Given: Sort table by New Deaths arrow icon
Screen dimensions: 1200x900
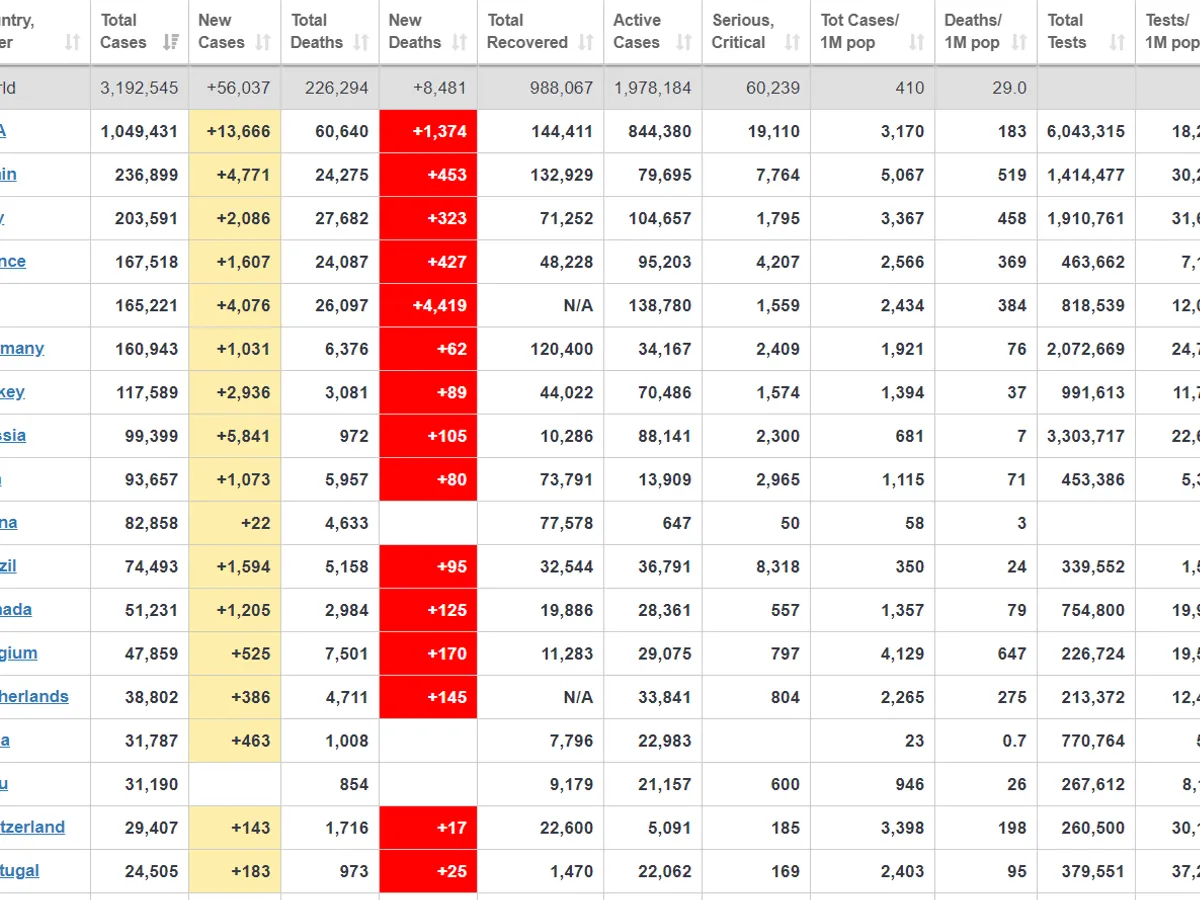Looking at the screenshot, I should click(x=459, y=42).
